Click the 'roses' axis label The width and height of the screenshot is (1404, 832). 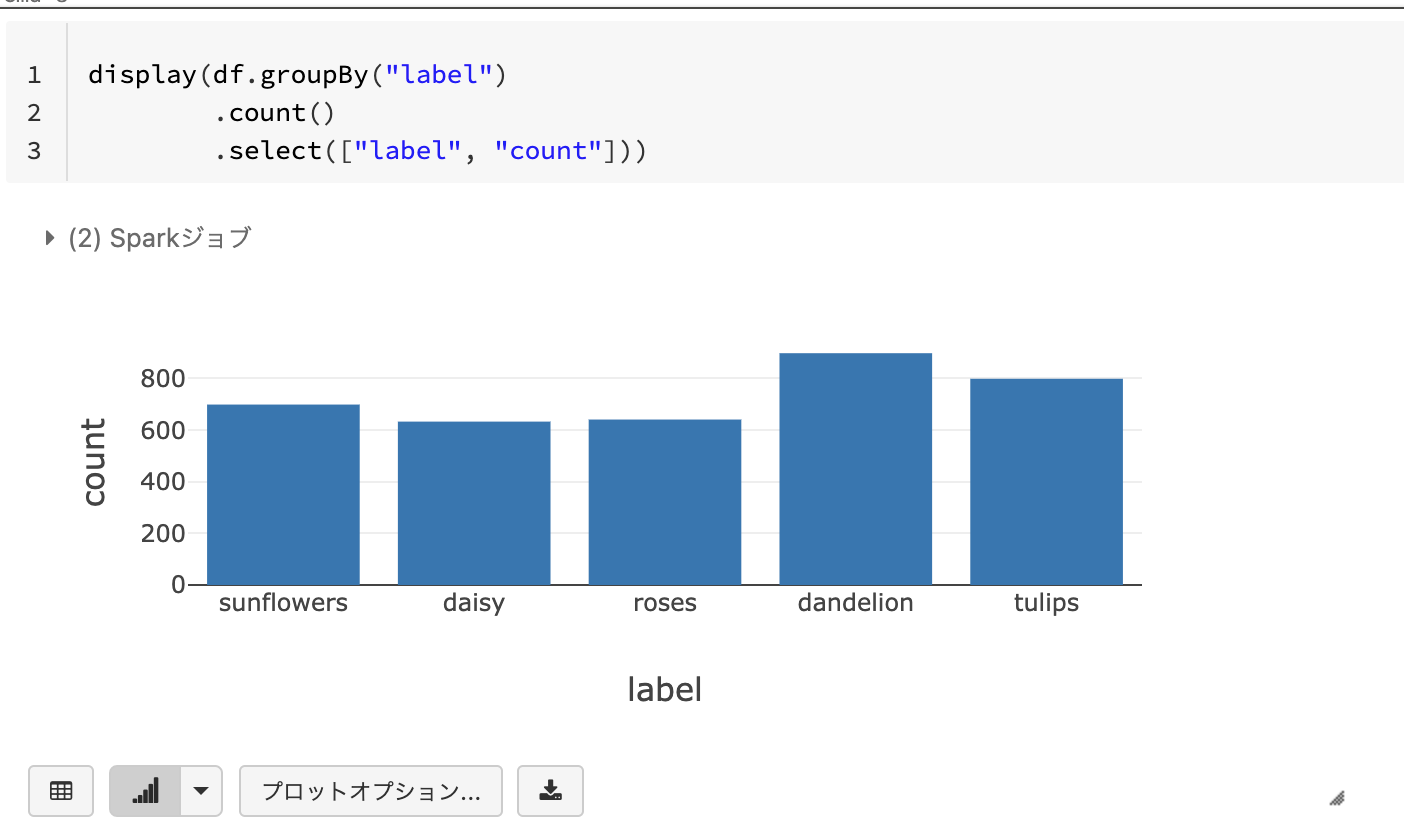(665, 603)
